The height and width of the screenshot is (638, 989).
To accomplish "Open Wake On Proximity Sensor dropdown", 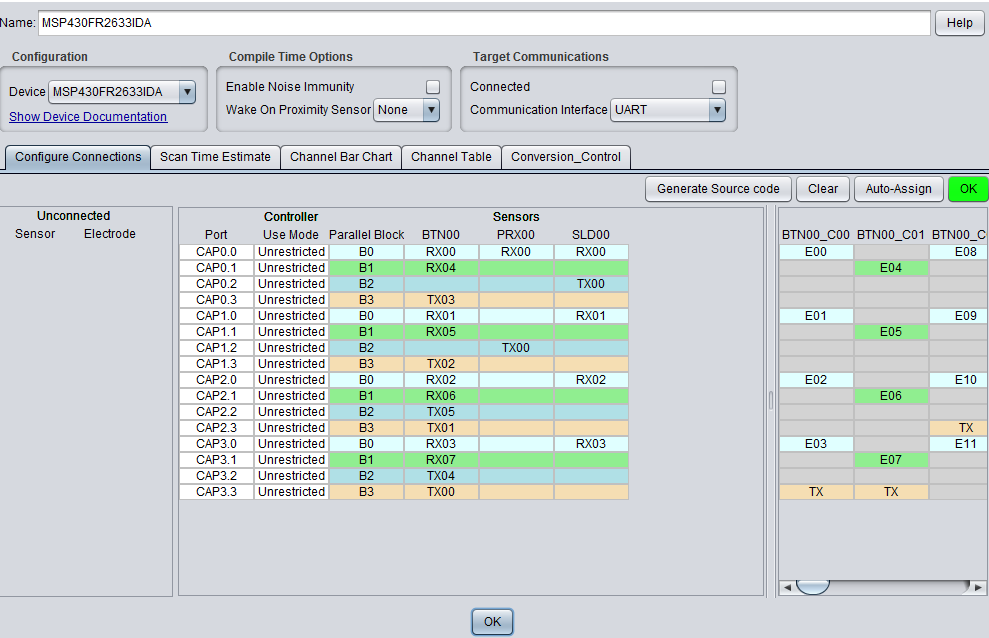I will [x=431, y=110].
